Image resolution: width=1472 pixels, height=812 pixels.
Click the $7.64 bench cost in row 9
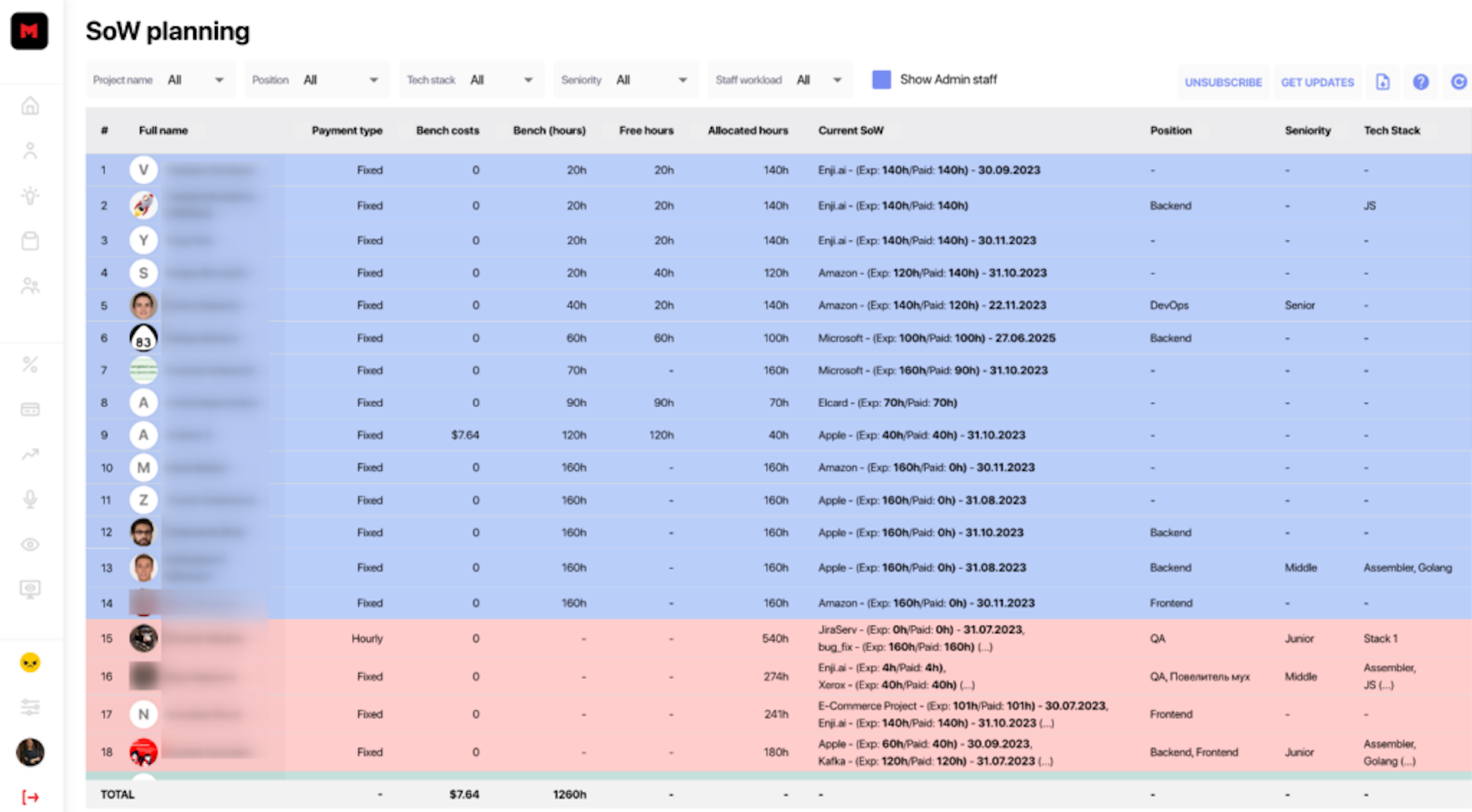point(465,435)
